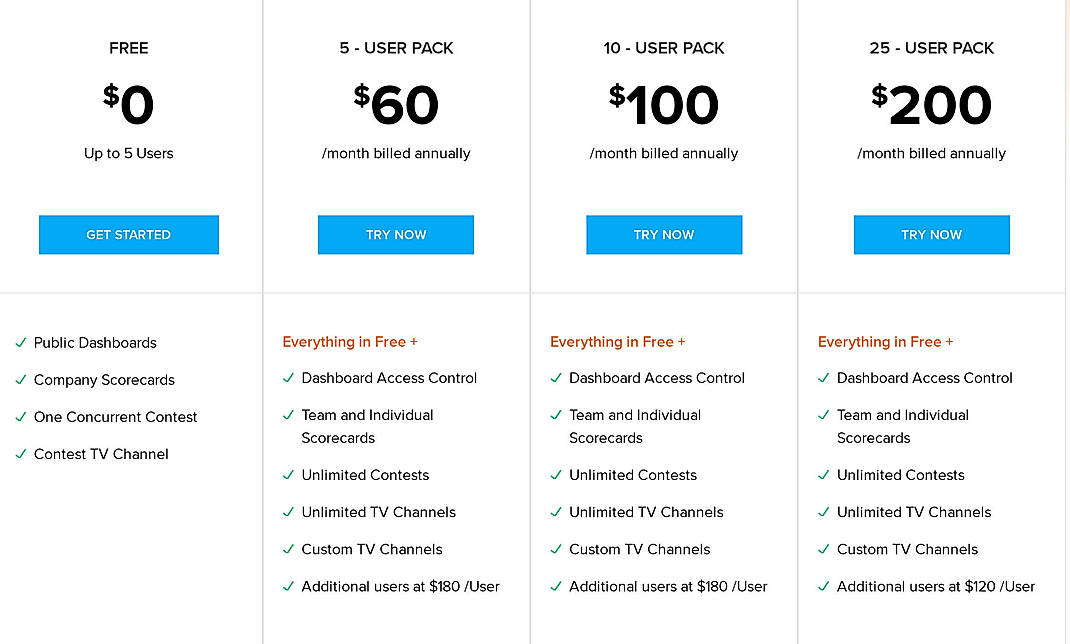
Task: Click the $200 price of the 25-User Pack
Action: point(931,105)
